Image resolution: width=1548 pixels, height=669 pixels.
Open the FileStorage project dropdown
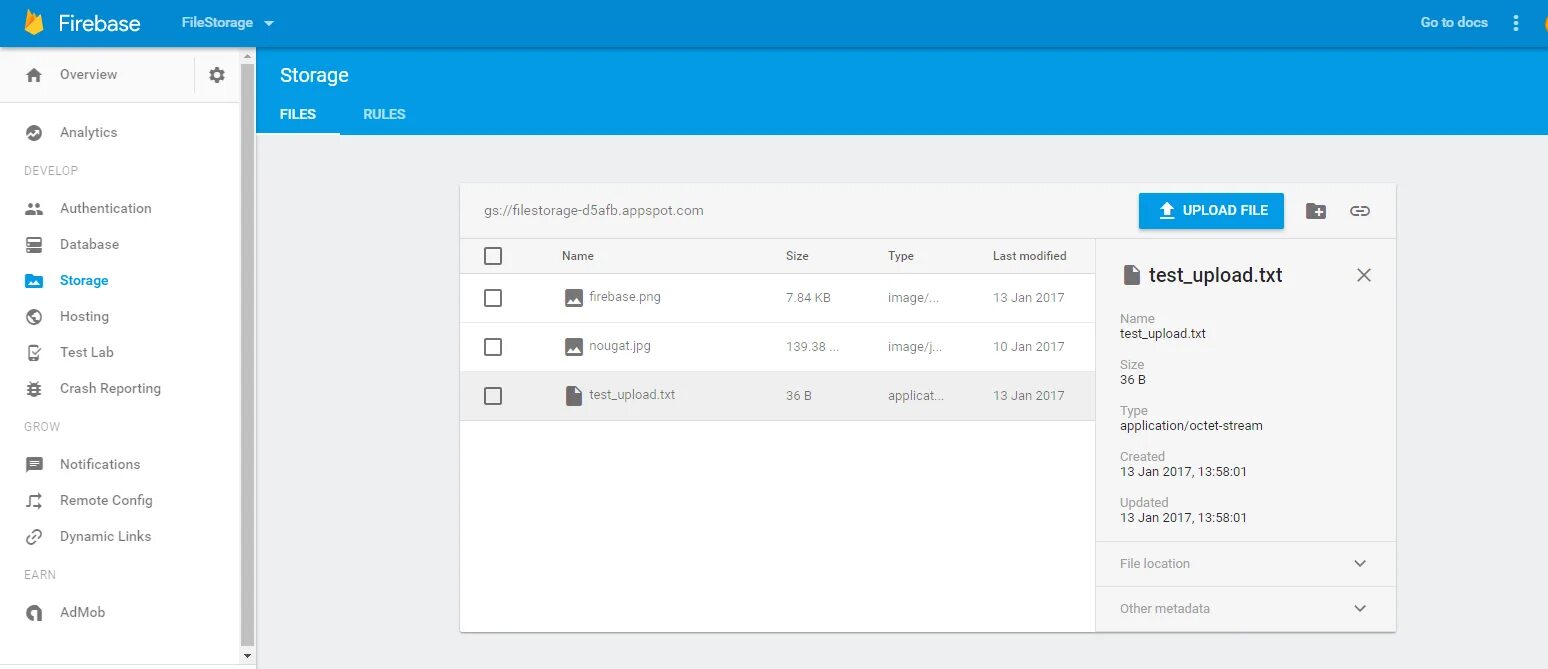coord(228,22)
